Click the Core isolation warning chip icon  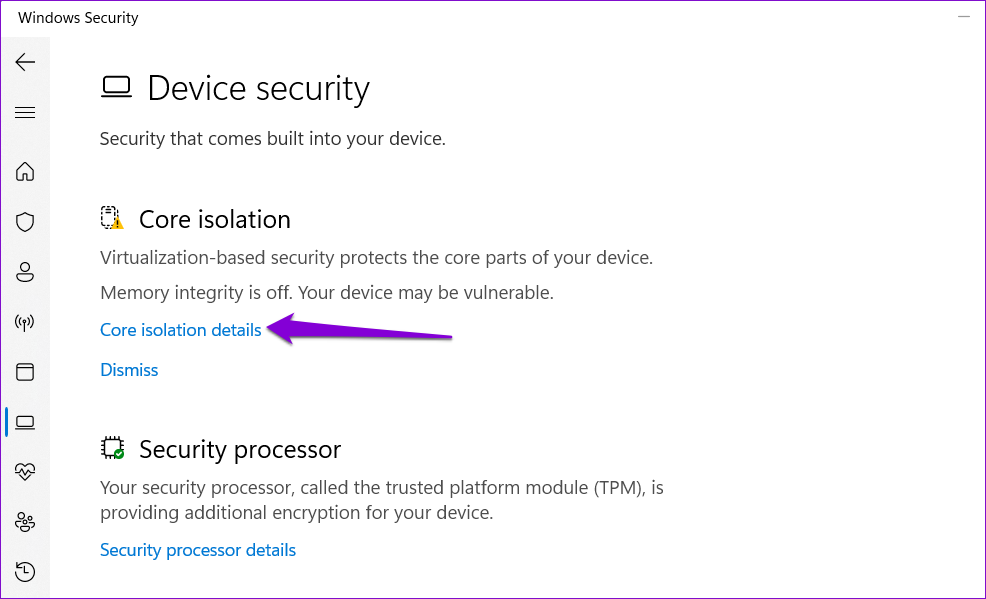tap(112, 218)
